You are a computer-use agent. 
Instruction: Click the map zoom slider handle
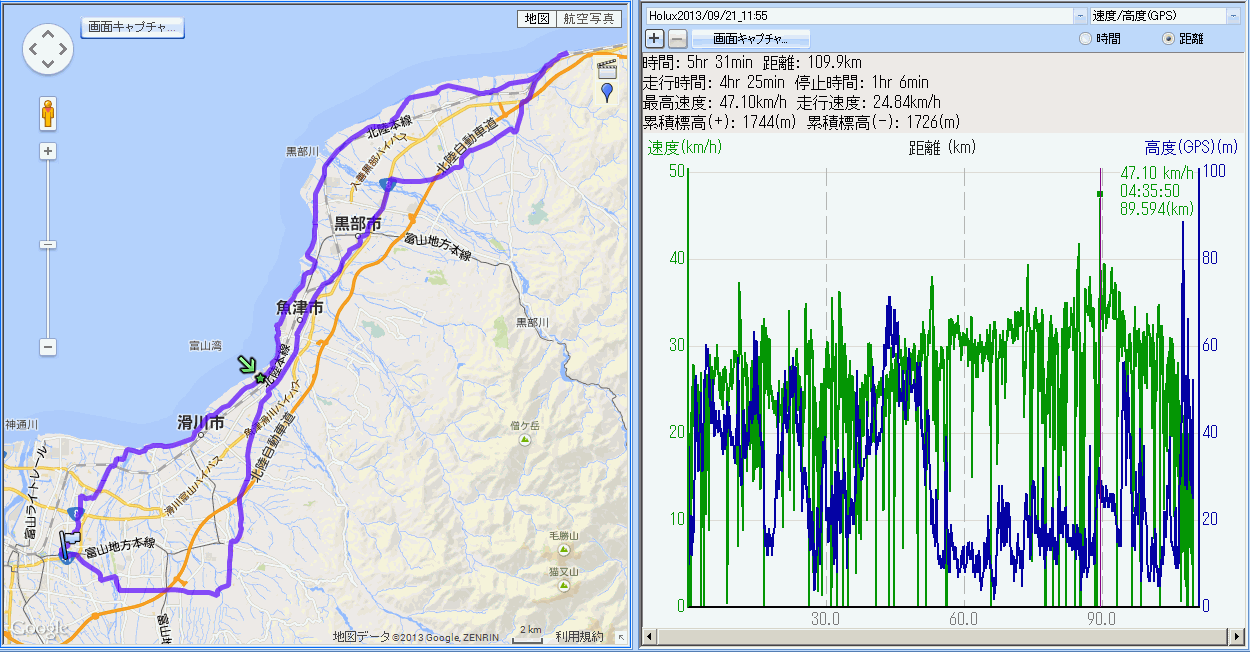47,244
